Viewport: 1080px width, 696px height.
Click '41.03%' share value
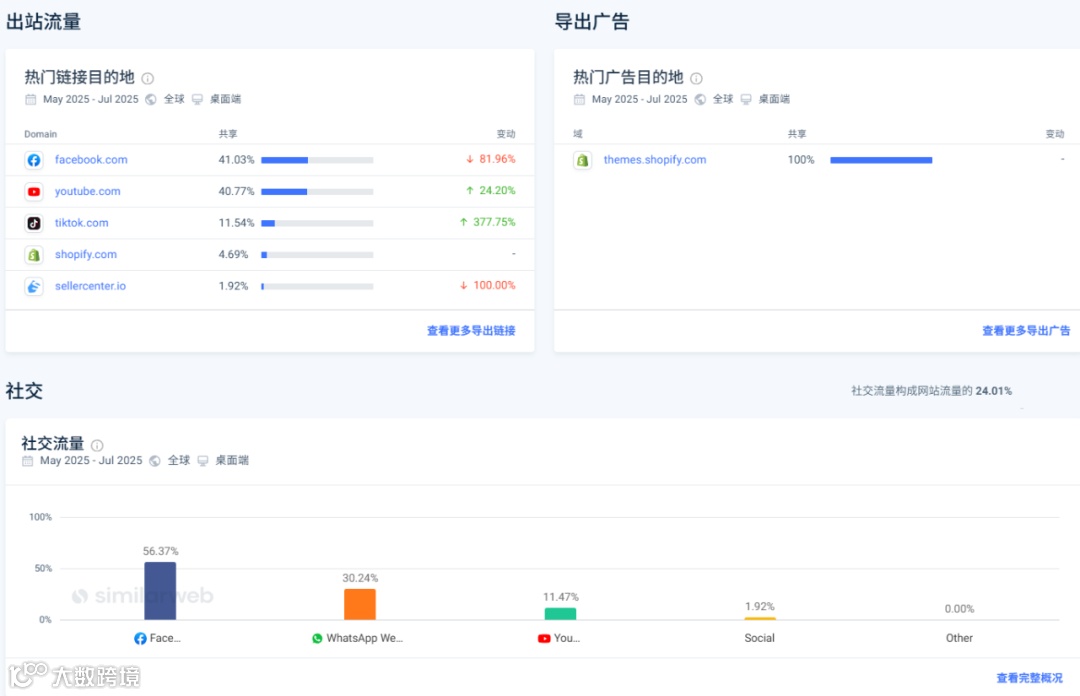click(236, 160)
